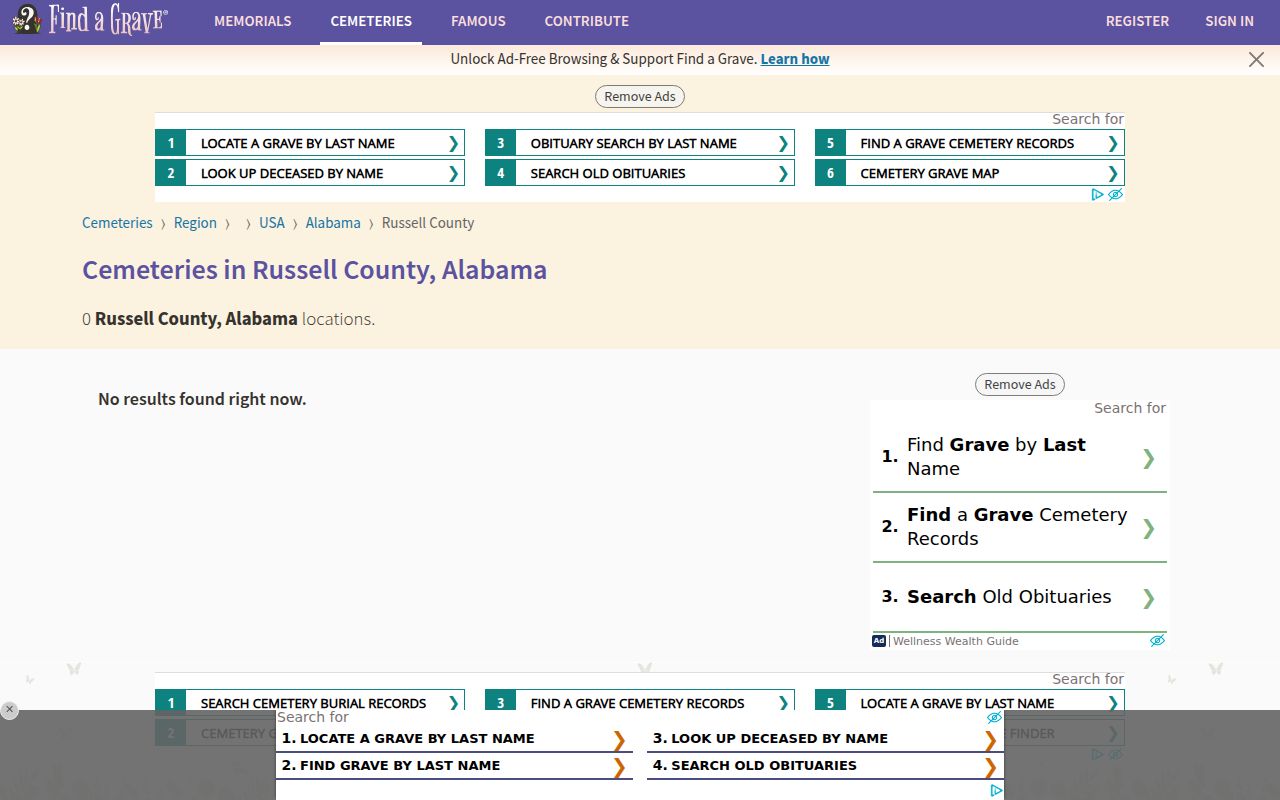Click the top Remove Ads button
The image size is (1280, 800).
[x=640, y=97]
